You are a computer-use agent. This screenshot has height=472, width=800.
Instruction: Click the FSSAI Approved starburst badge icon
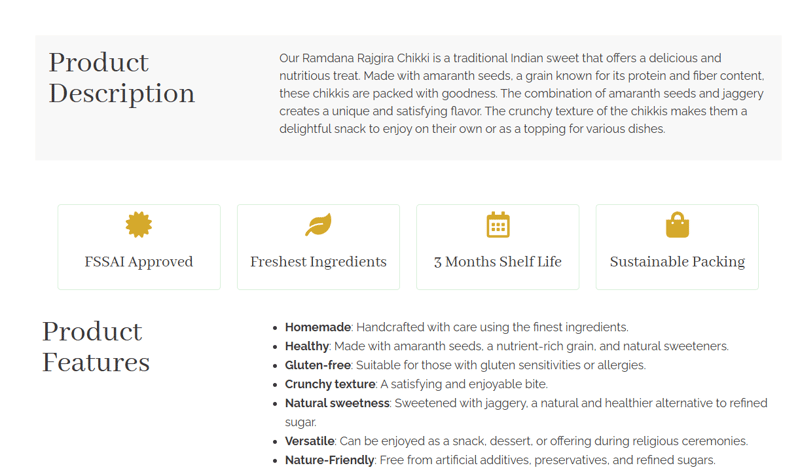[x=139, y=225]
